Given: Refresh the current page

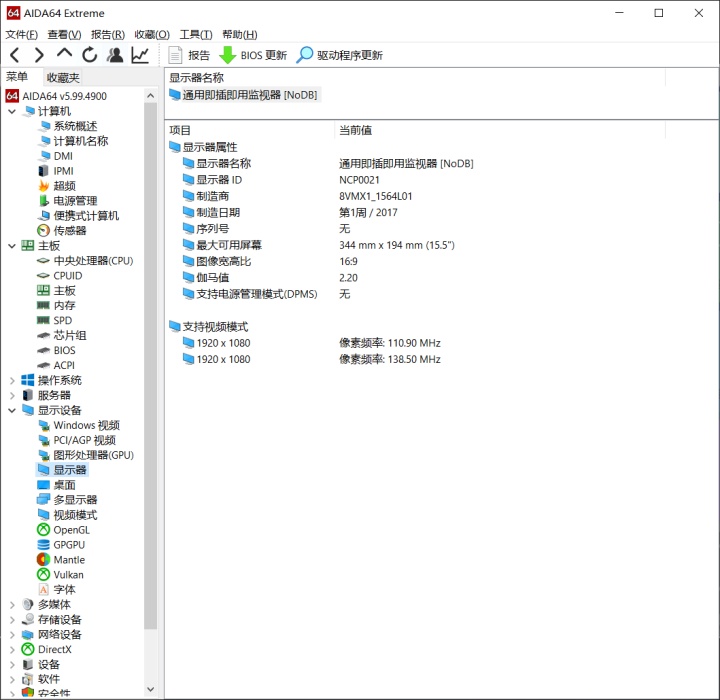Looking at the screenshot, I should (90, 55).
